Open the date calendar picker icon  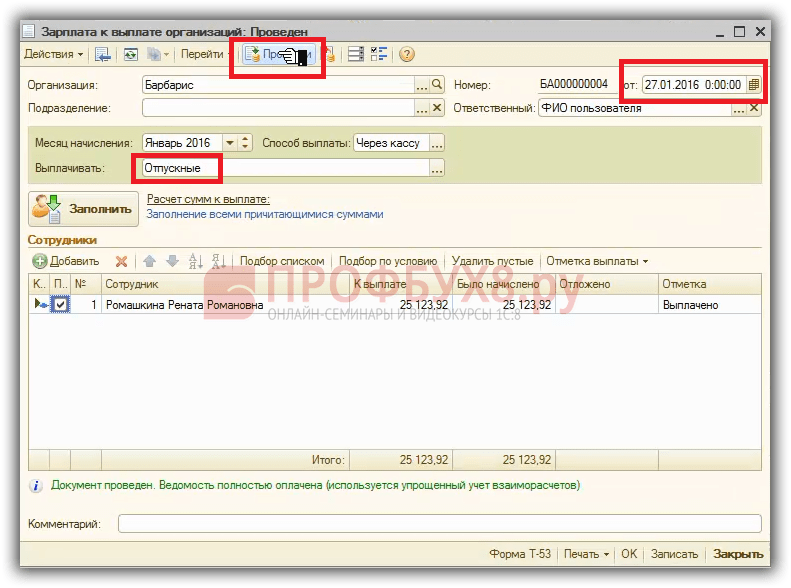pyautogui.click(x=754, y=84)
